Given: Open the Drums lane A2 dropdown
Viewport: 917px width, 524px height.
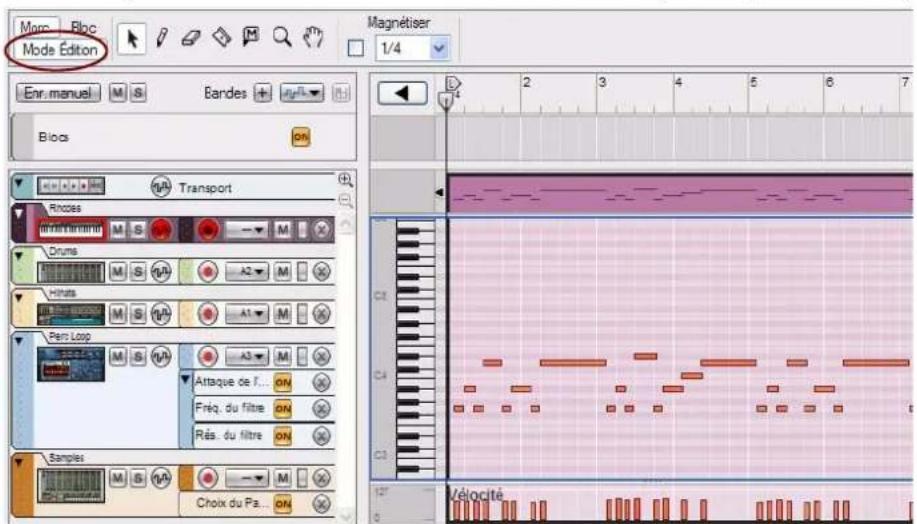Looking at the screenshot, I should click(x=247, y=272).
